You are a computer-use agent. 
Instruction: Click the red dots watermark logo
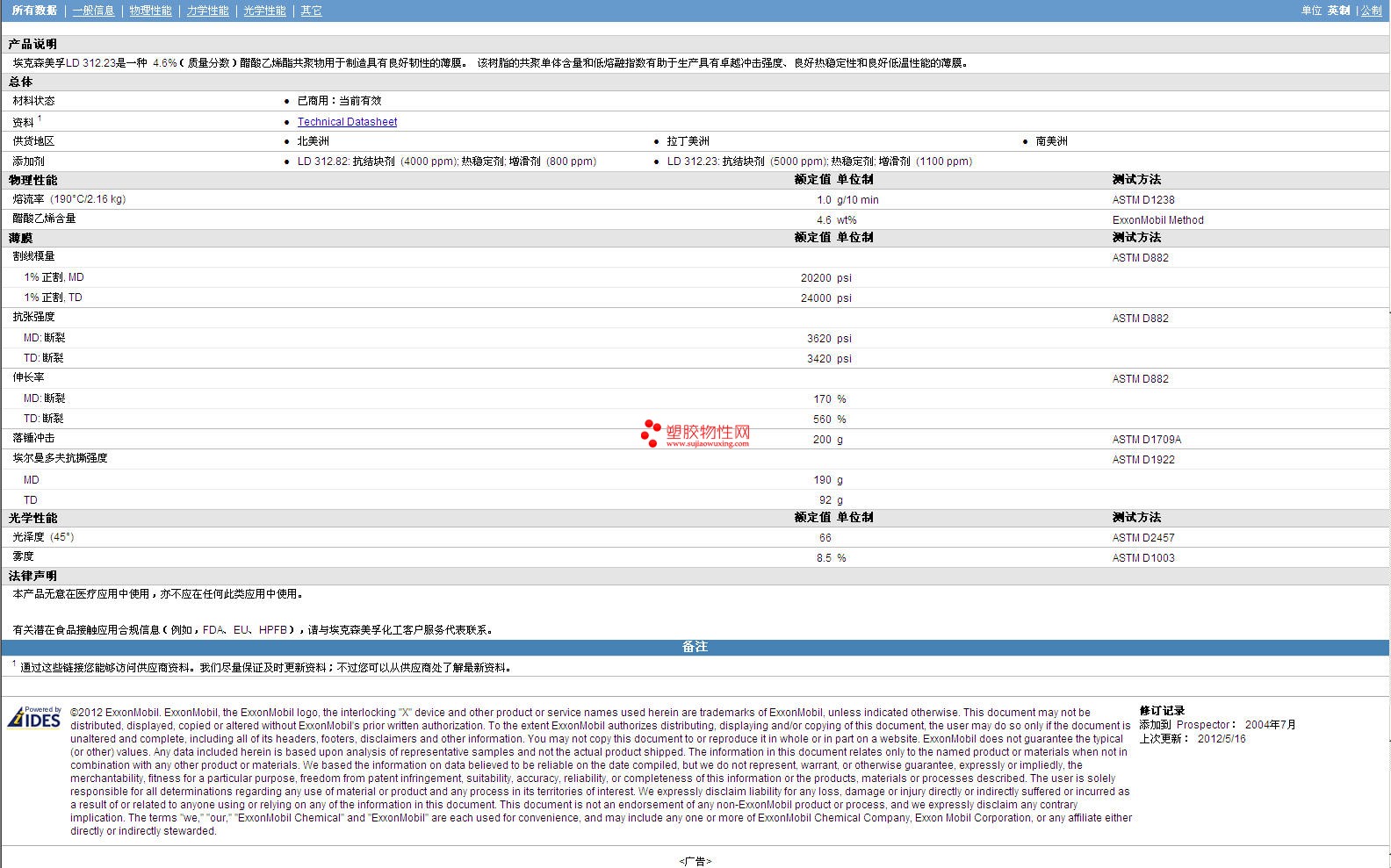click(650, 433)
